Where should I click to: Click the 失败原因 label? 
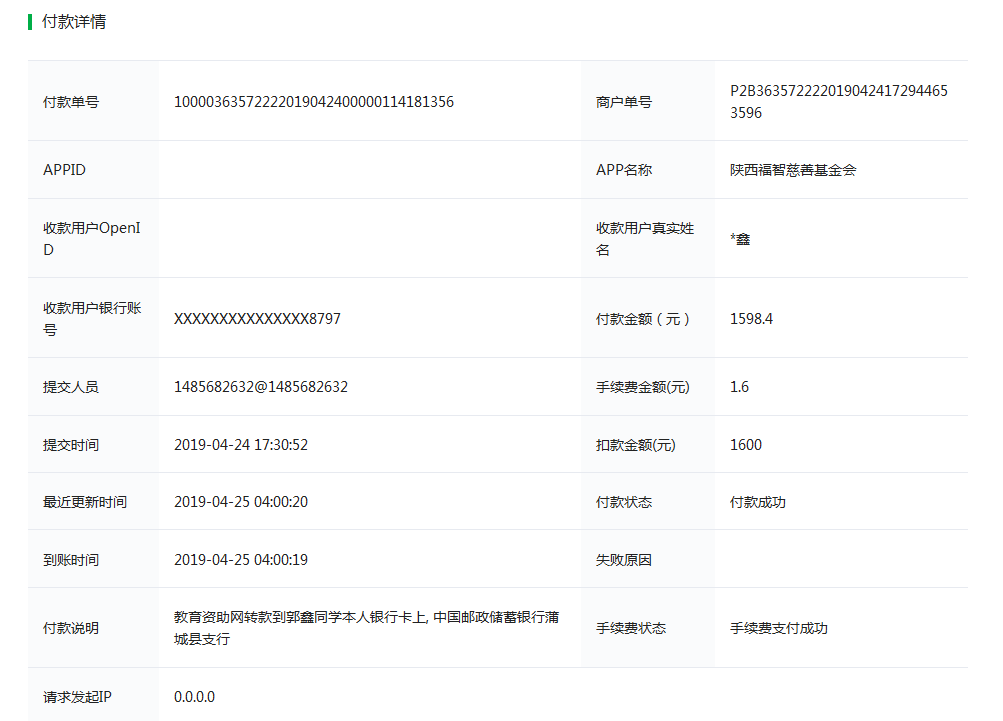coord(624,560)
